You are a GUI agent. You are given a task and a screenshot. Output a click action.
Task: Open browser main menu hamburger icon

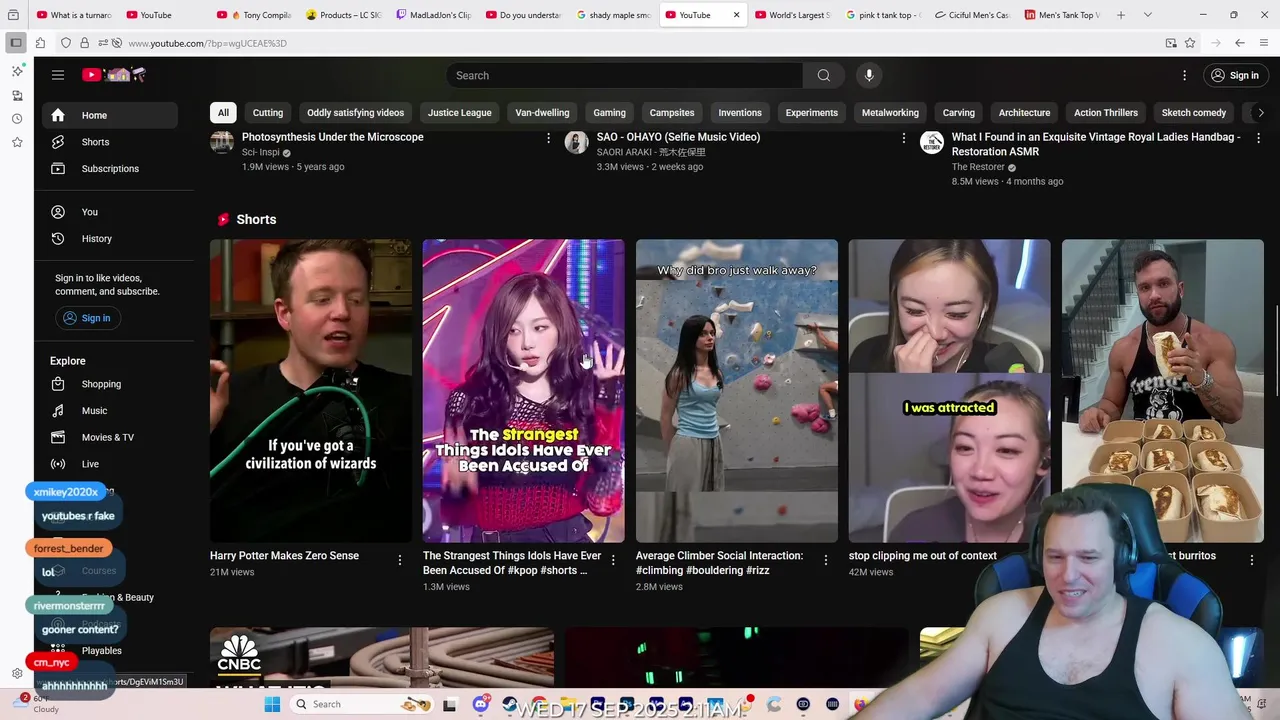coord(1264,43)
